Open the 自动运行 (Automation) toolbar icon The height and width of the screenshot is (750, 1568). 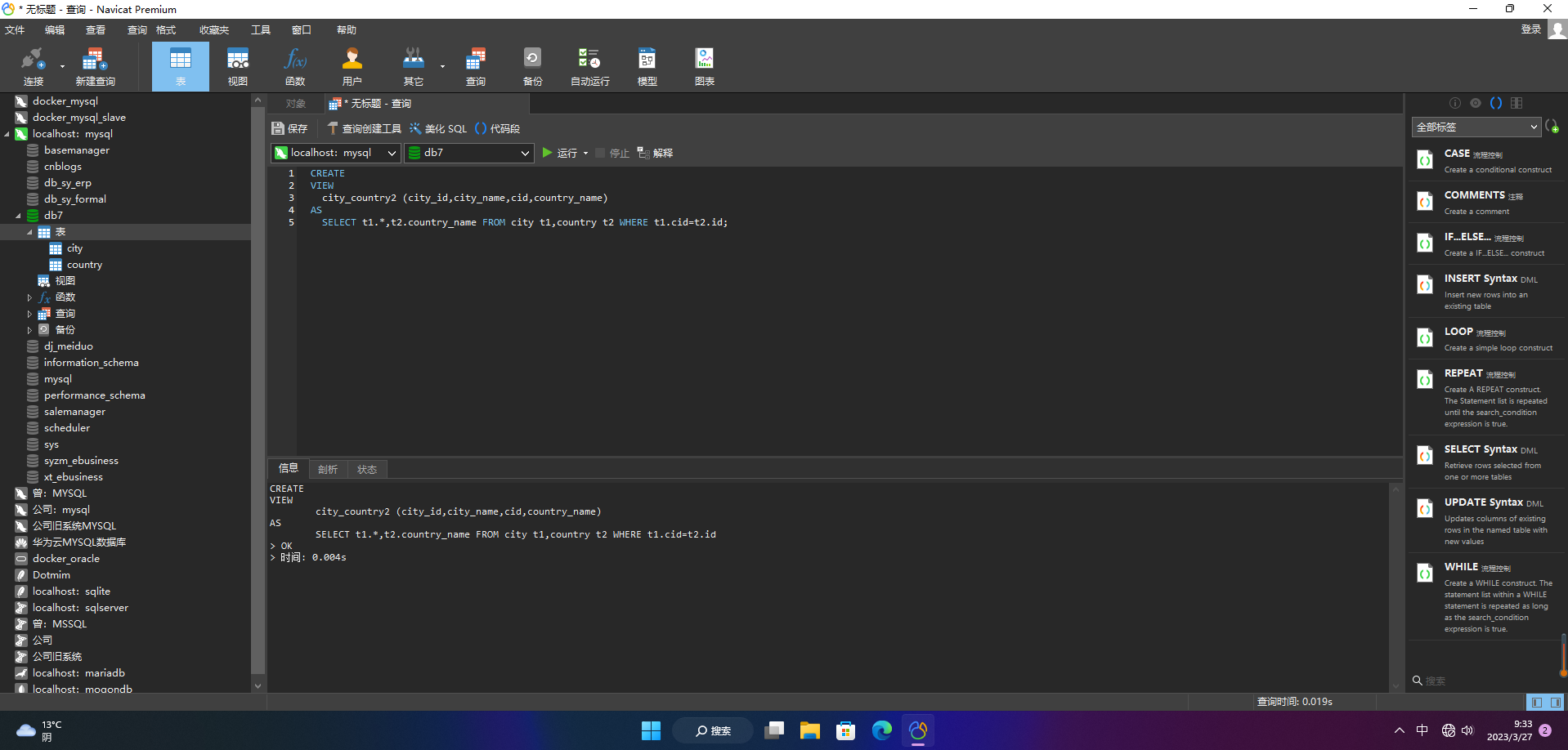point(590,66)
